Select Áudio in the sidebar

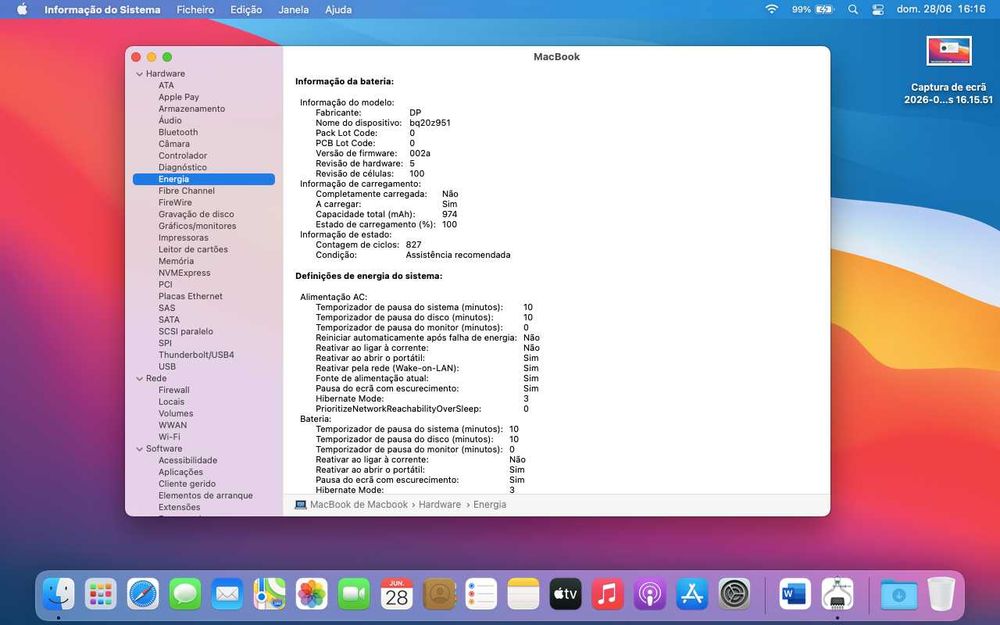click(170, 121)
